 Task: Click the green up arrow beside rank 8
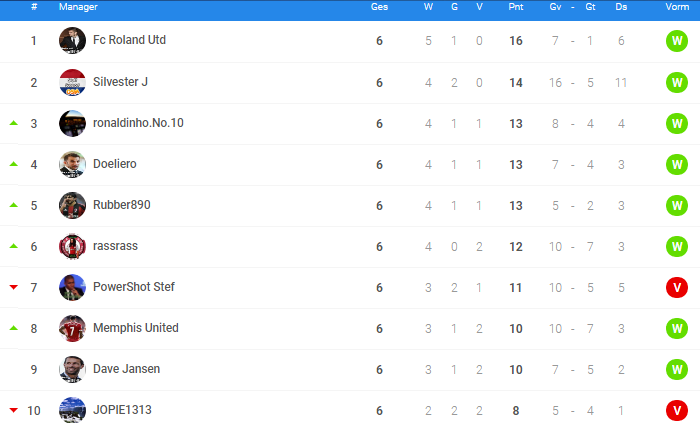pyautogui.click(x=14, y=328)
